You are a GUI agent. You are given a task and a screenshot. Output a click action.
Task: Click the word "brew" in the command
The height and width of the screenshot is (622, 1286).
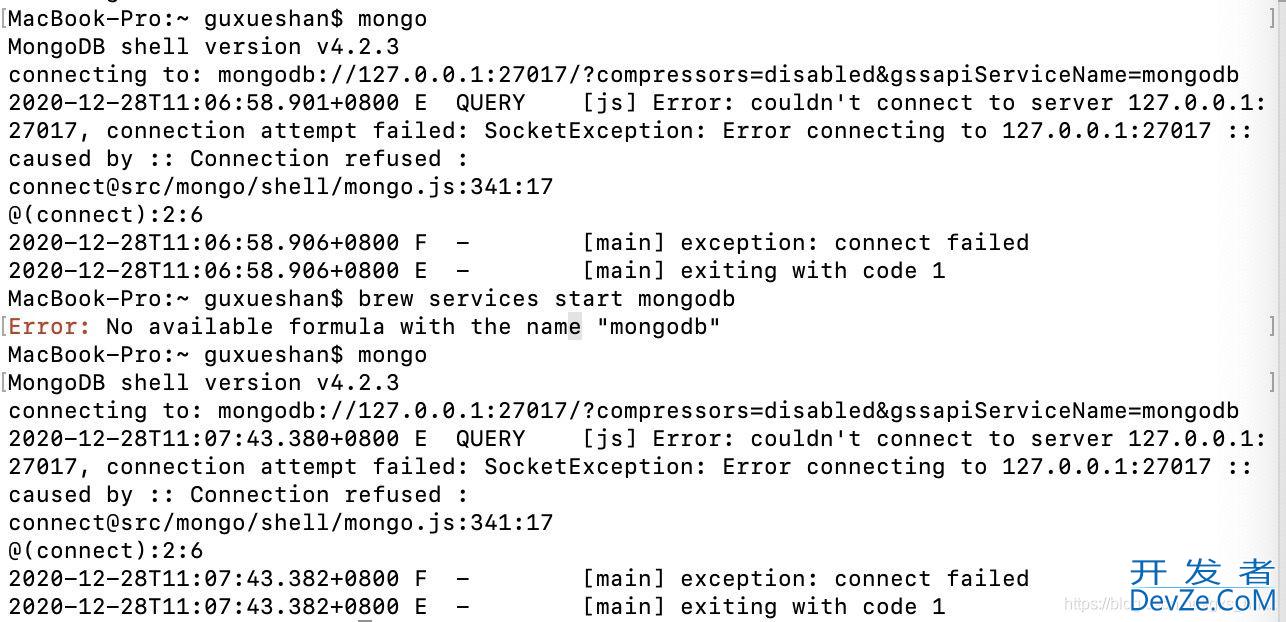[385, 298]
